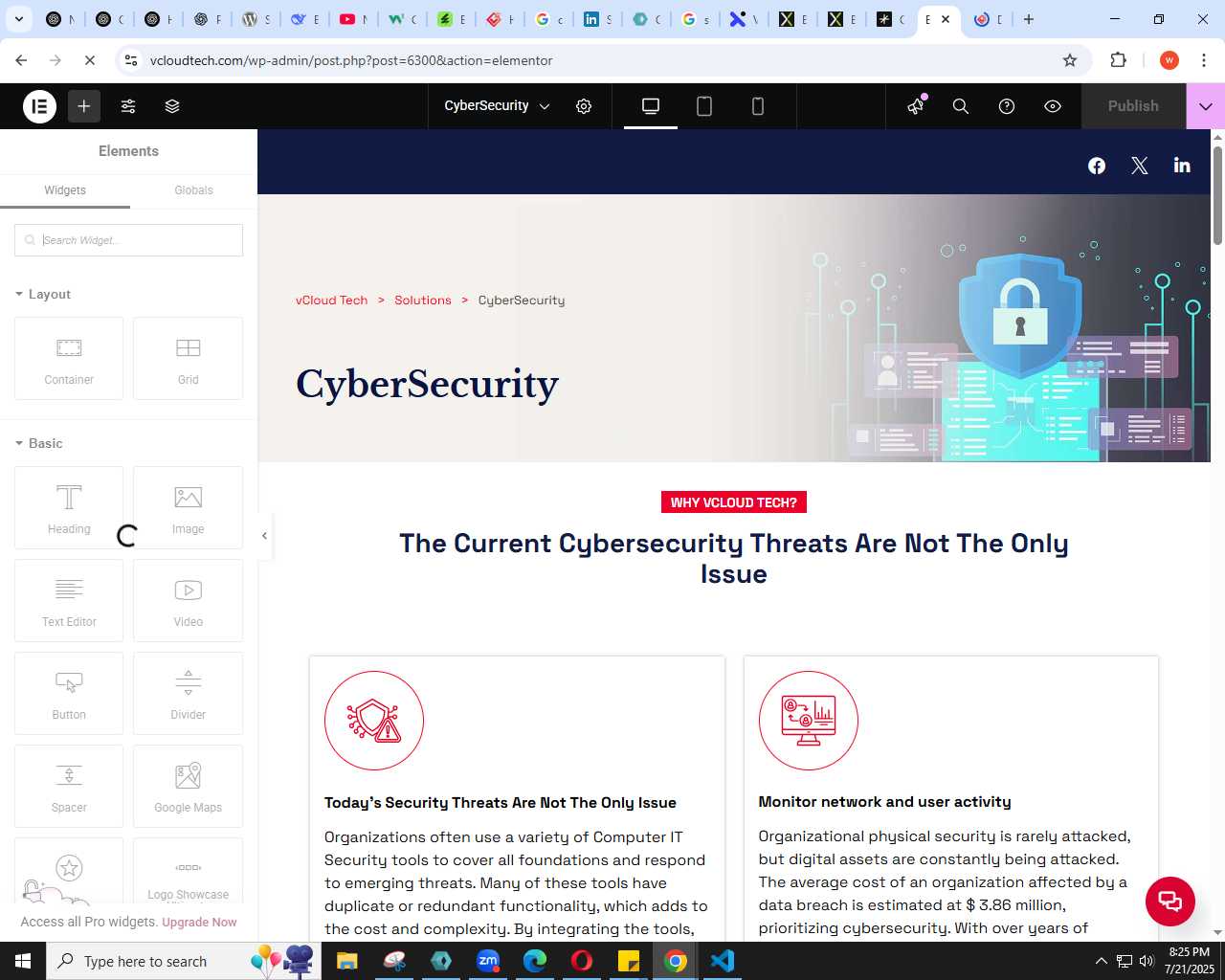
Task: Open the Windows Start menu
Action: click(23, 961)
